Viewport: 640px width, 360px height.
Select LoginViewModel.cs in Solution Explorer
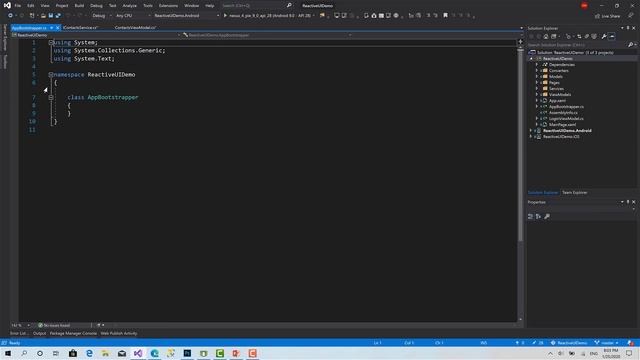[x=566, y=119]
